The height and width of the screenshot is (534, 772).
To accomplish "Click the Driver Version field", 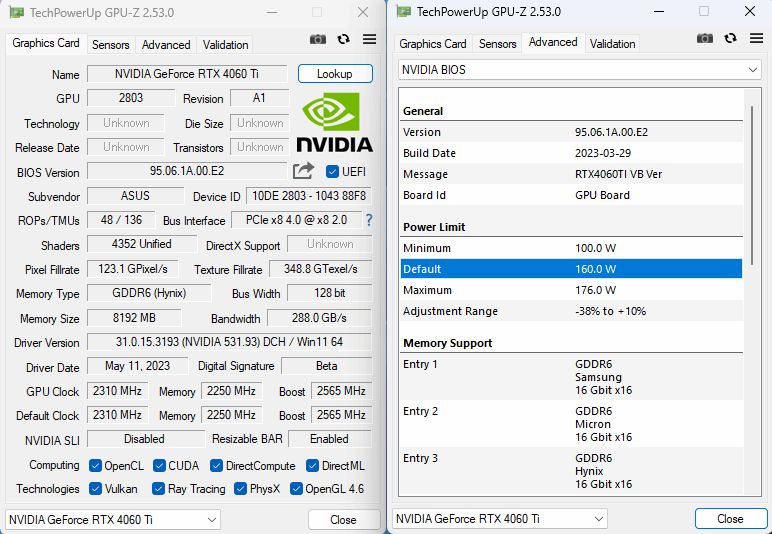I will (229, 342).
